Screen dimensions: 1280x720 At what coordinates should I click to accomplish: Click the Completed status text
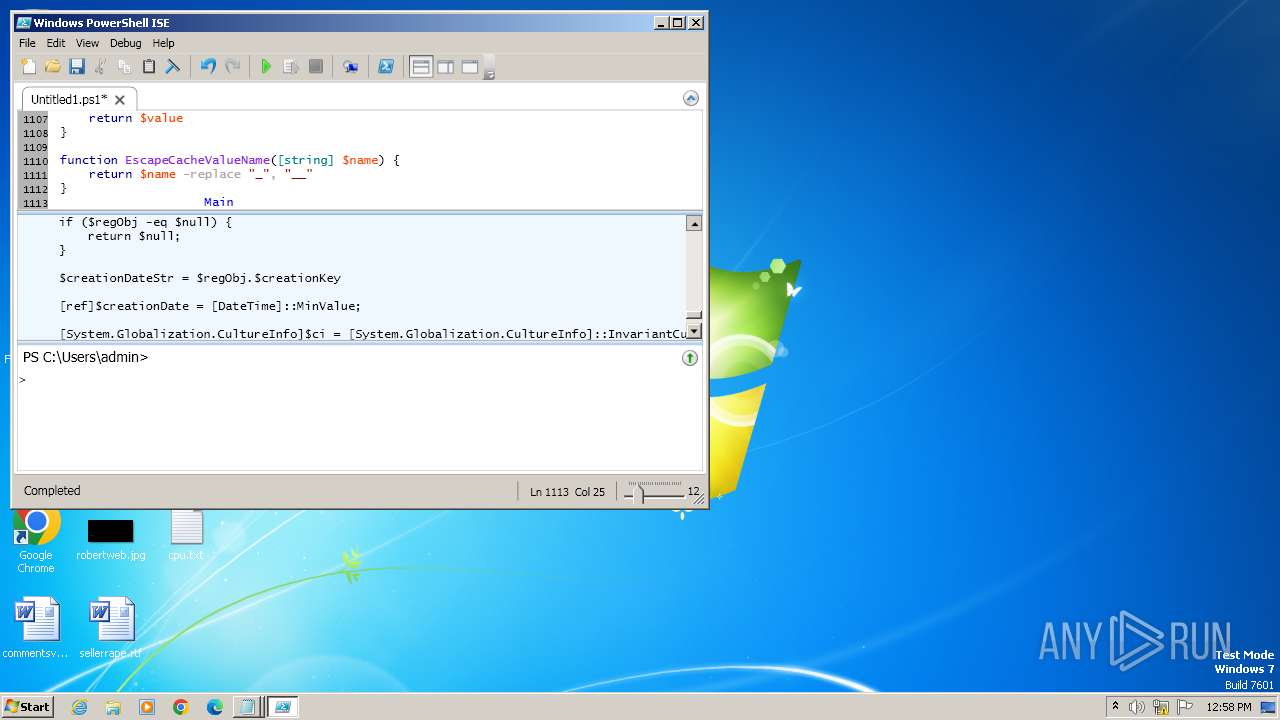tap(52, 491)
